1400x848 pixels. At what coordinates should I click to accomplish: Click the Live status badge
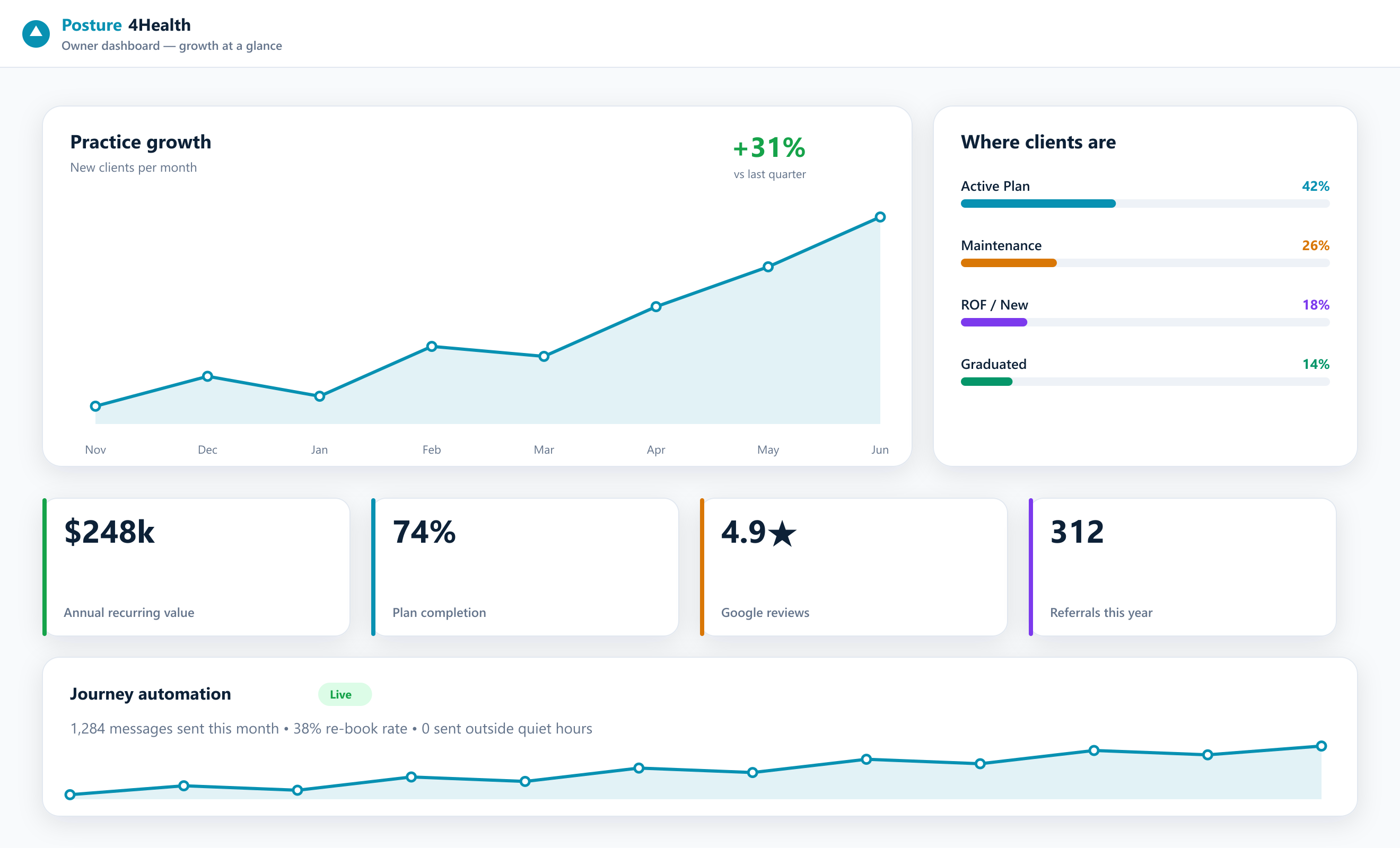point(345,695)
